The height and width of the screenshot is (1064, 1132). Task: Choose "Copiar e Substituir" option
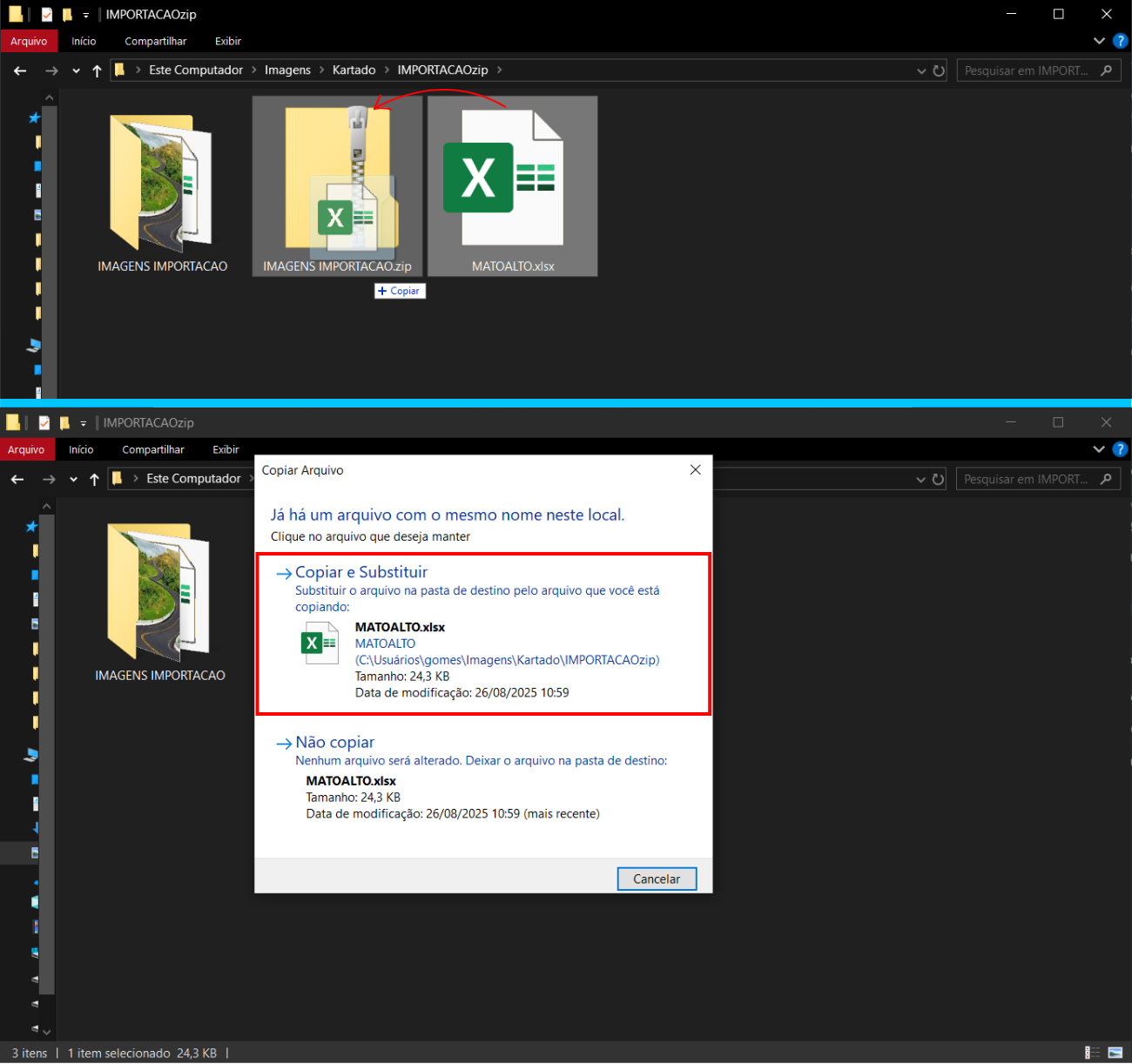coord(361,572)
